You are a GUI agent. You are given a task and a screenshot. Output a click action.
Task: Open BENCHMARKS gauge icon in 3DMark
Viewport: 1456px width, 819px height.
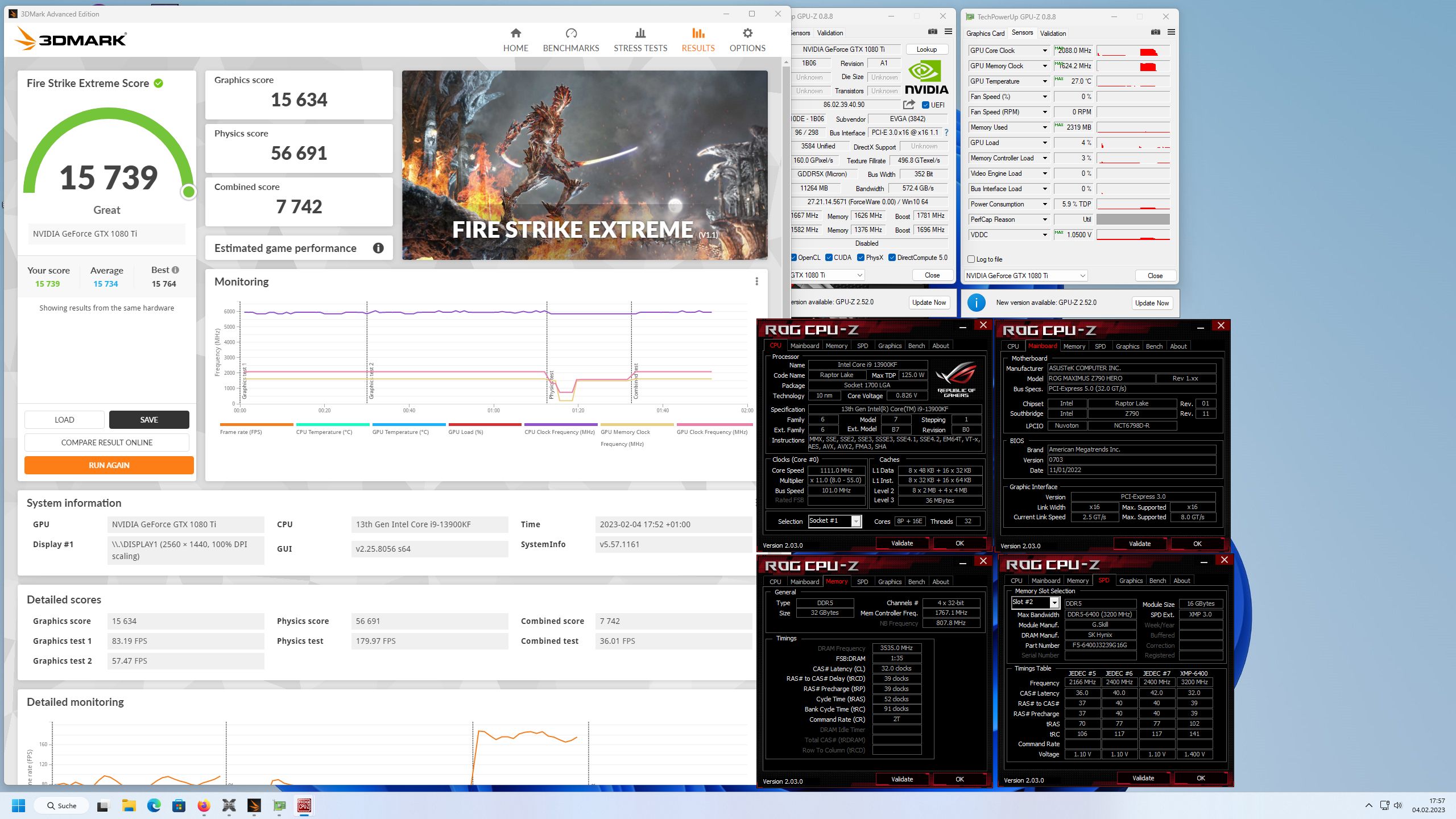pyautogui.click(x=571, y=33)
